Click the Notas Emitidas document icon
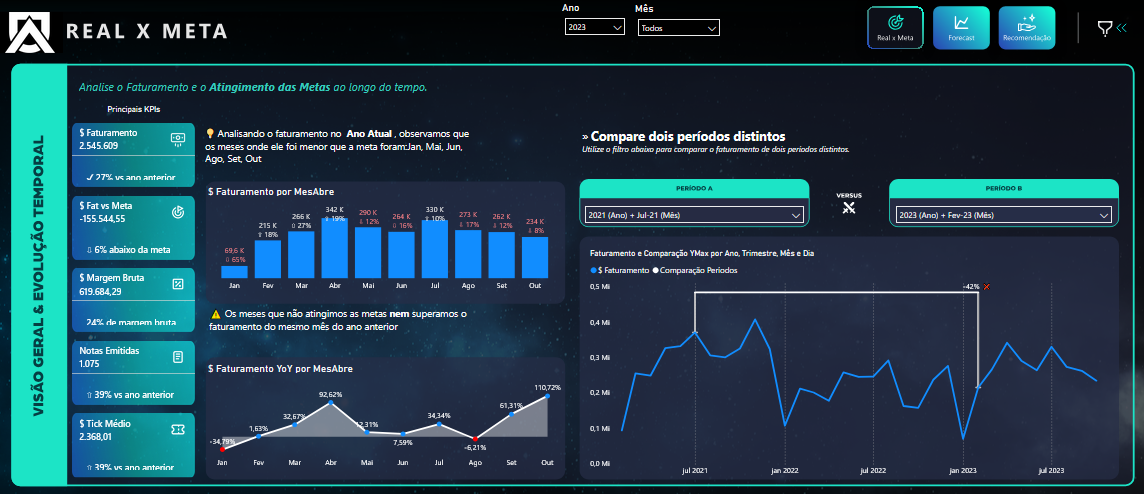 click(x=178, y=357)
